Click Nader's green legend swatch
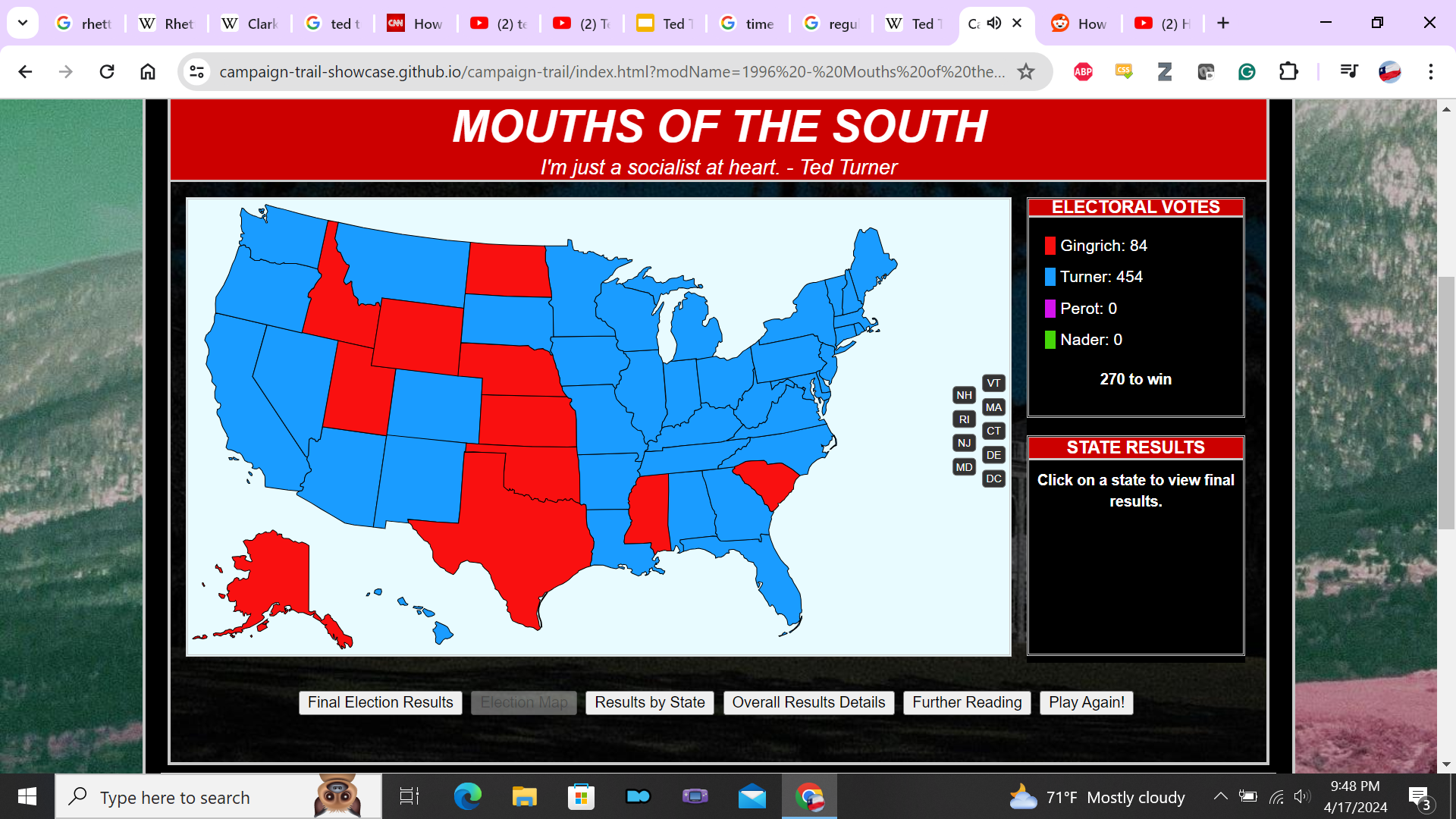Screen dimensions: 1456x819 click(1050, 340)
